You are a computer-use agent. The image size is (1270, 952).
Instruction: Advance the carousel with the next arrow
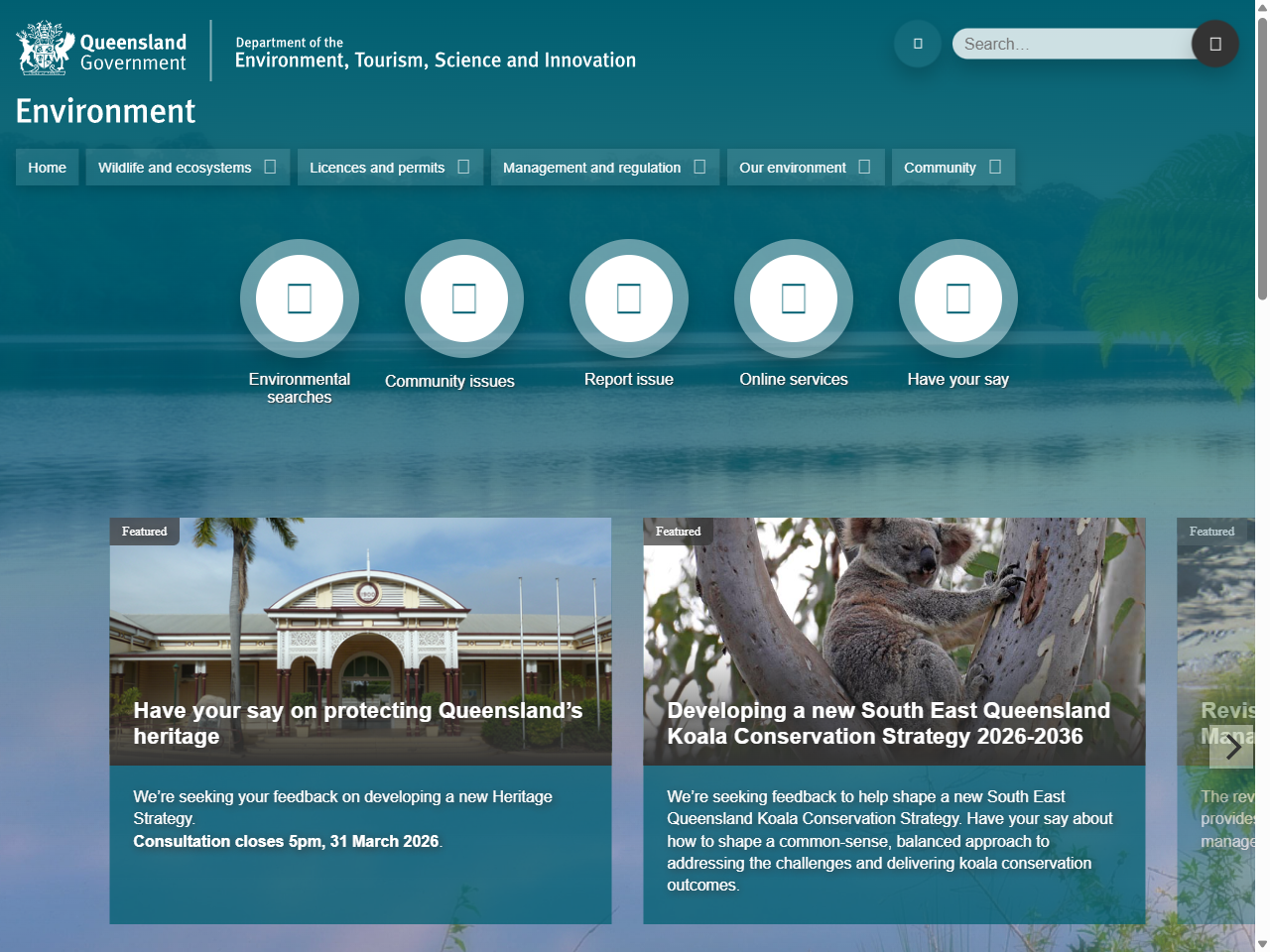[x=1230, y=747]
